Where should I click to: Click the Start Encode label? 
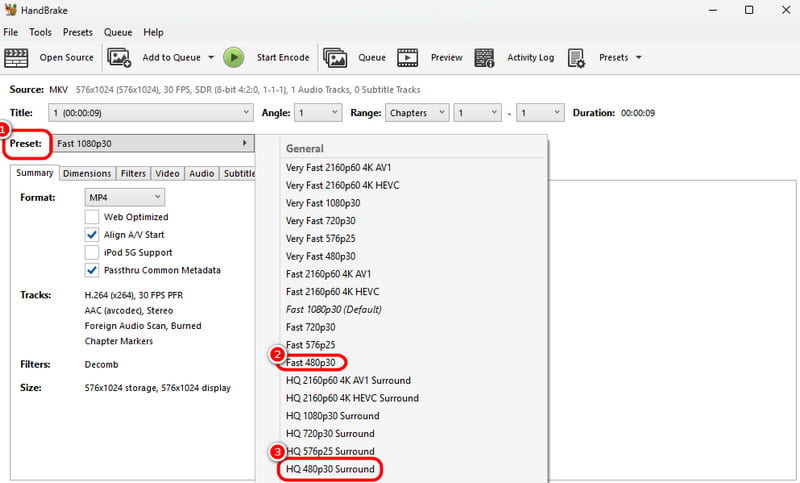pos(283,58)
